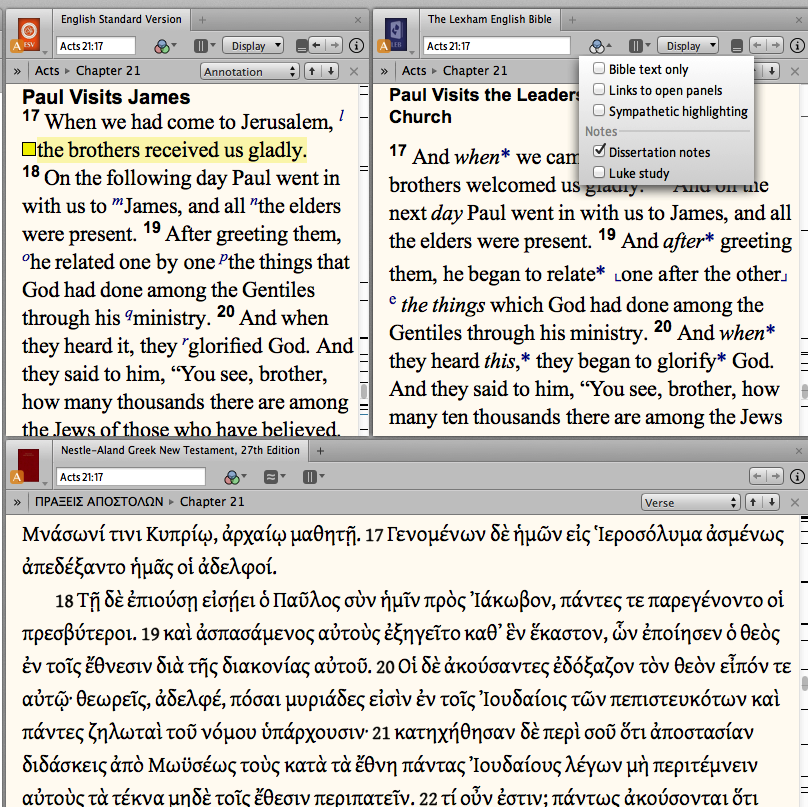The height and width of the screenshot is (807, 808).
Task: Click the LEB module book icon
Action: (396, 33)
